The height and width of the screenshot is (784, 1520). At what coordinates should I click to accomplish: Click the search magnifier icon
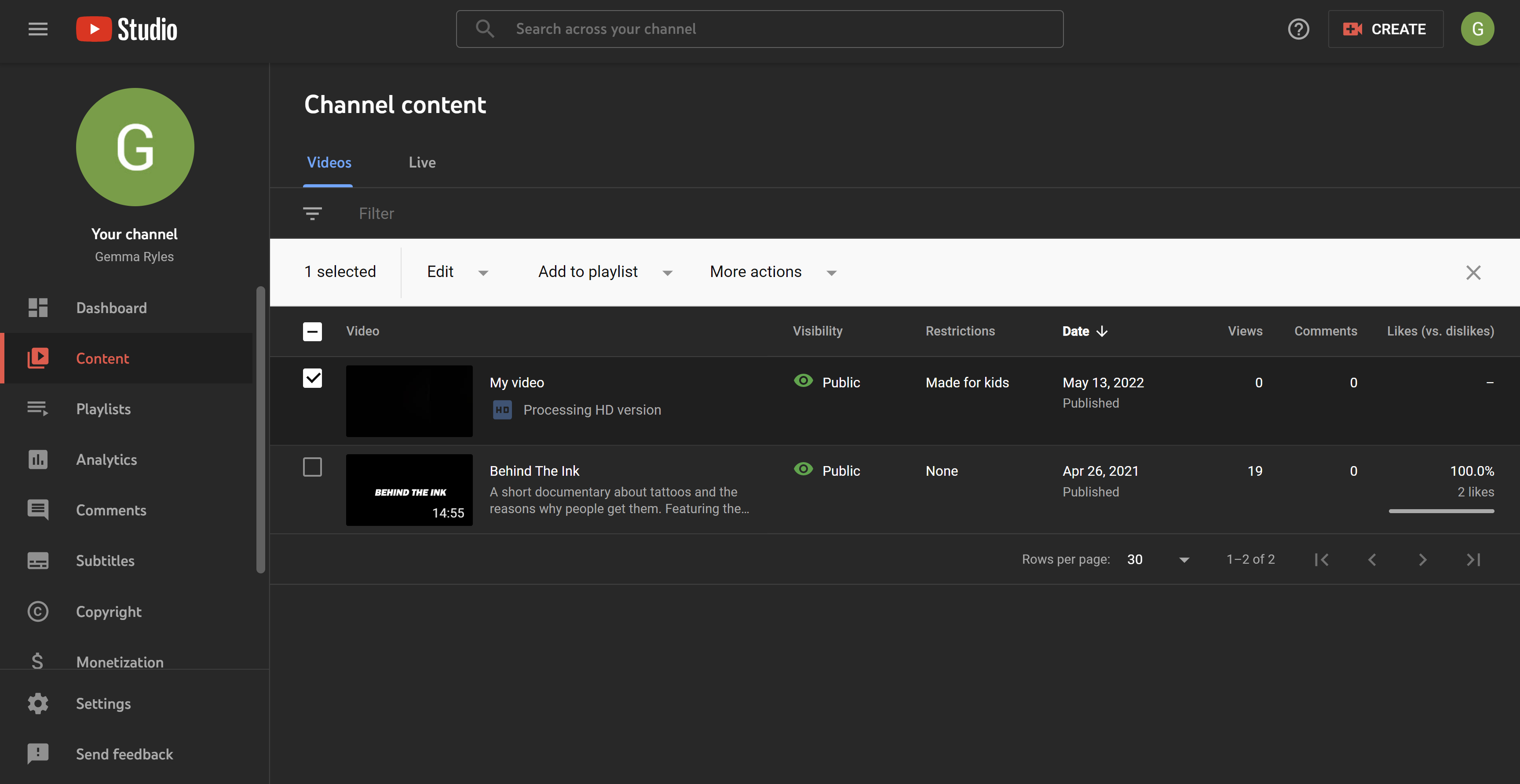click(484, 29)
